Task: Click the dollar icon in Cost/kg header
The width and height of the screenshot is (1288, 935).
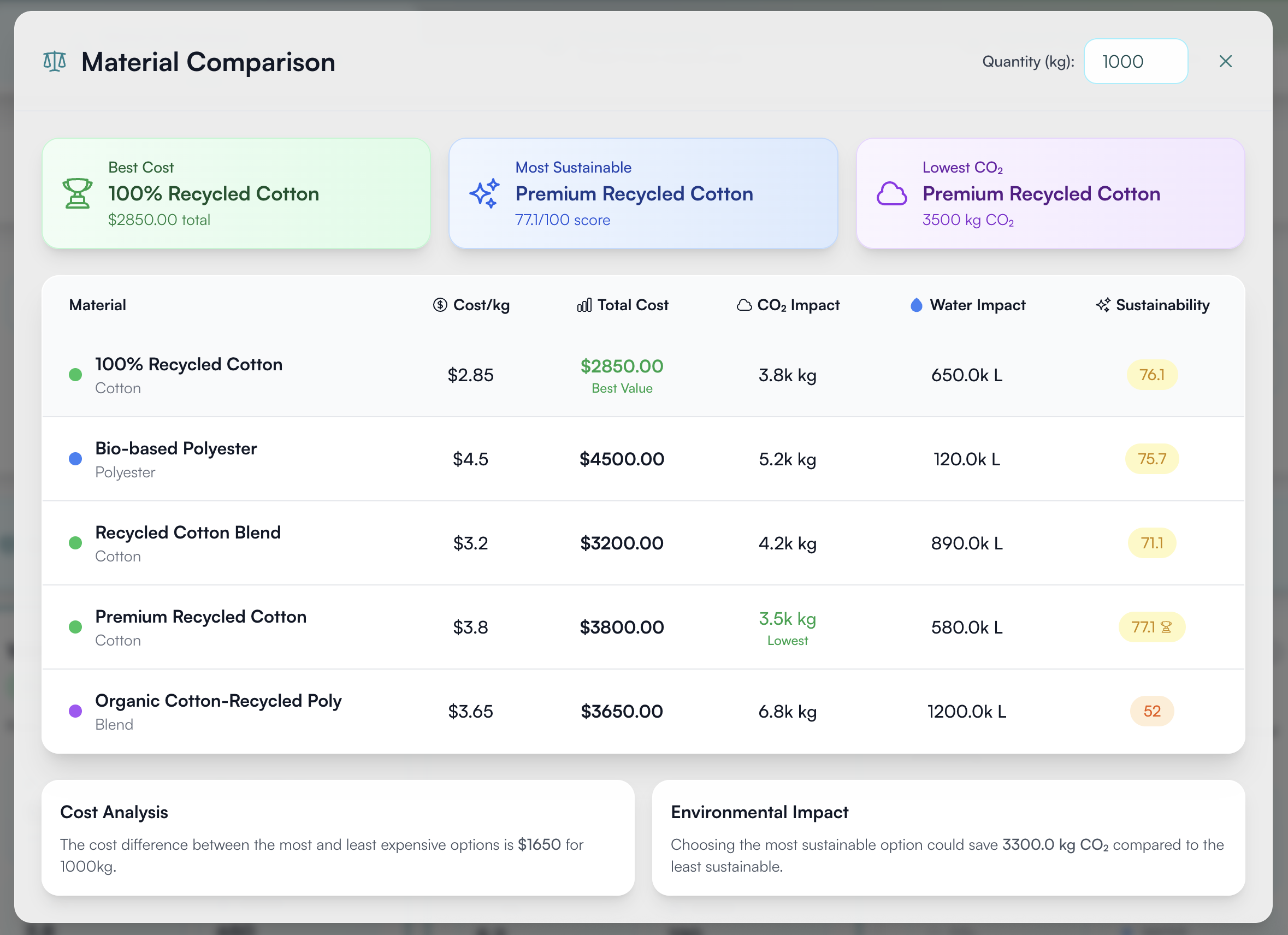Action: [440, 305]
